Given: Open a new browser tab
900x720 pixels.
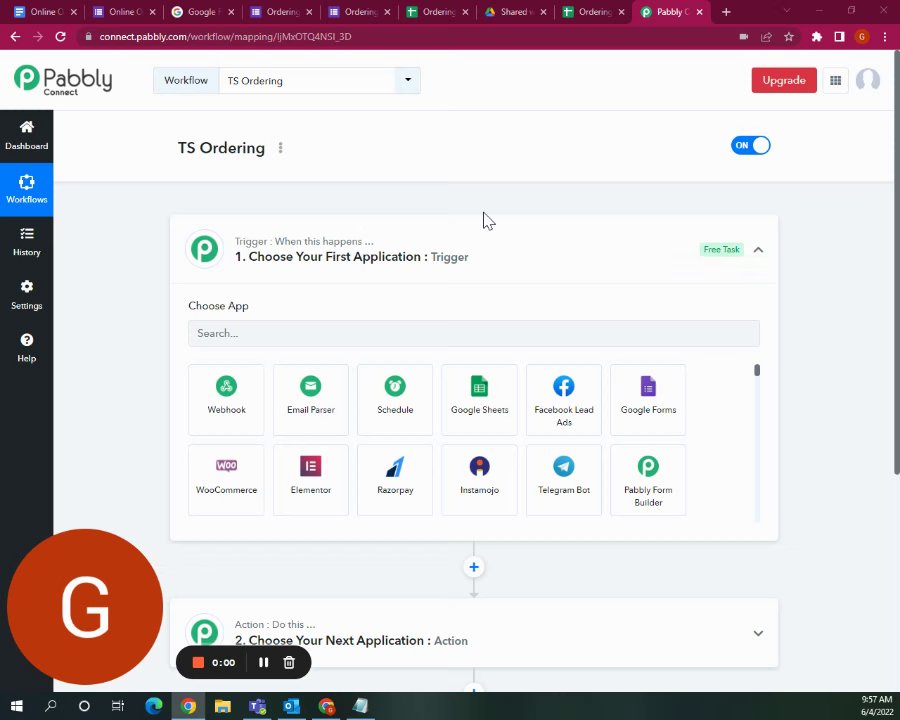Looking at the screenshot, I should pyautogui.click(x=726, y=11).
